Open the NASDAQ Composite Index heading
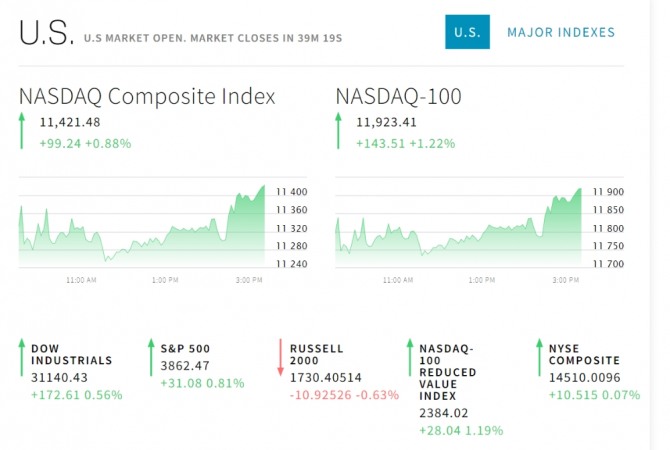Viewport: 670px width, 450px height. coord(147,96)
